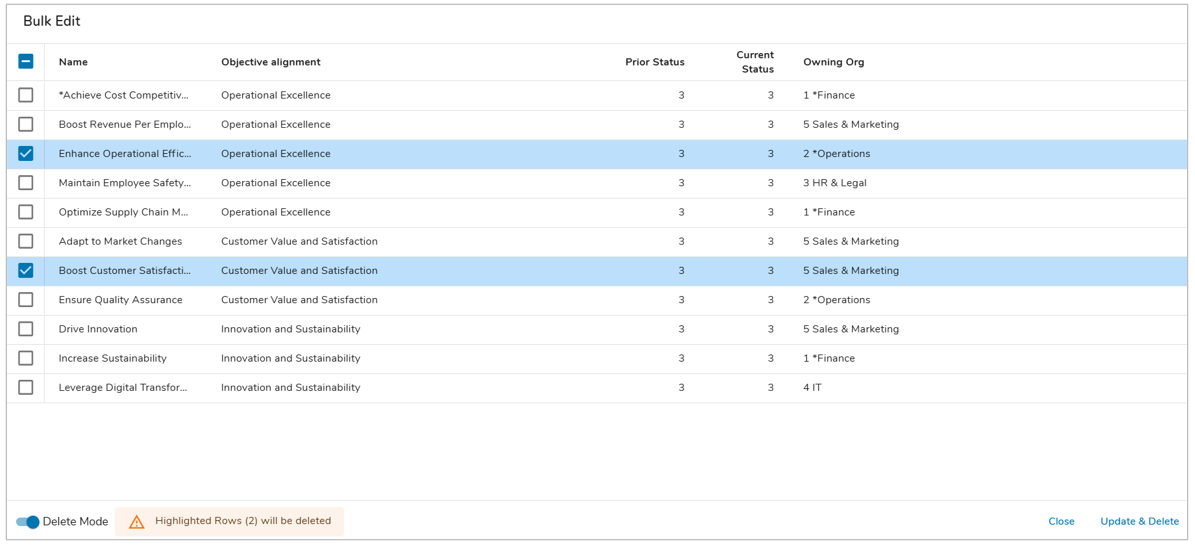
Task: Click the Update & Delete button
Action: pos(1139,522)
